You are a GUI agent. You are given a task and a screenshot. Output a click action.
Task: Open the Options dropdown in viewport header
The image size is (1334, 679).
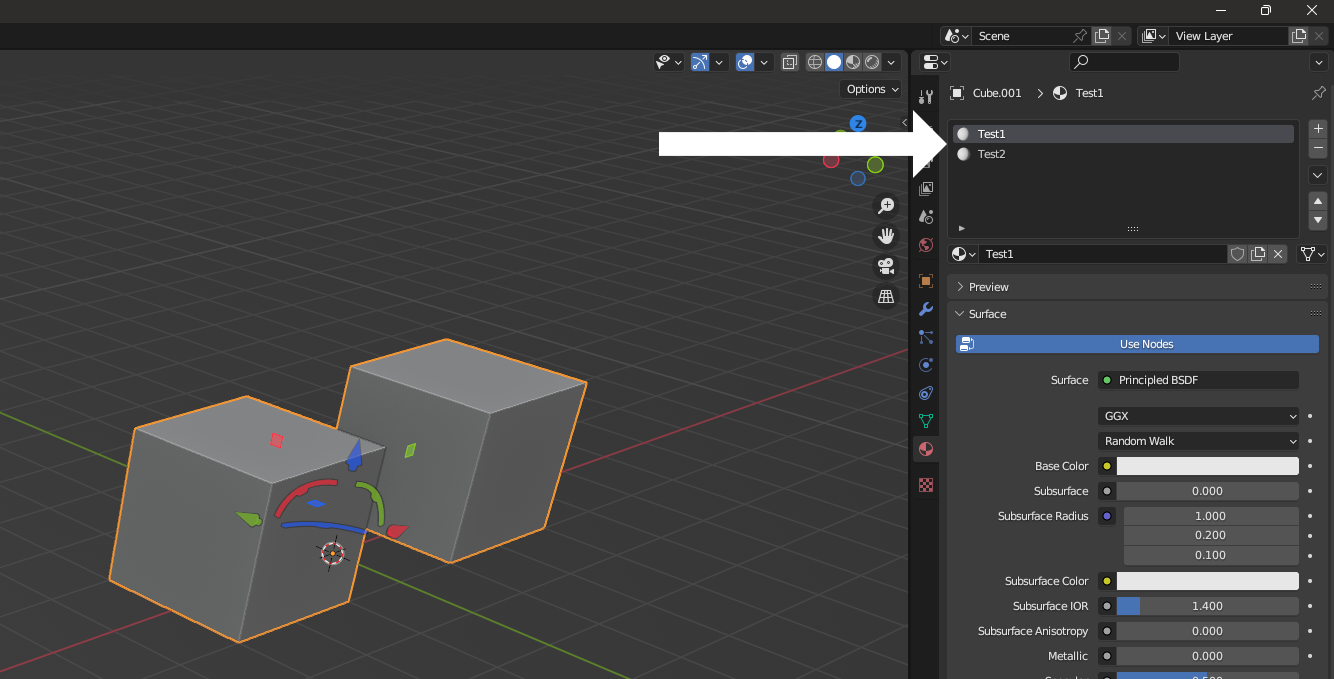868,89
